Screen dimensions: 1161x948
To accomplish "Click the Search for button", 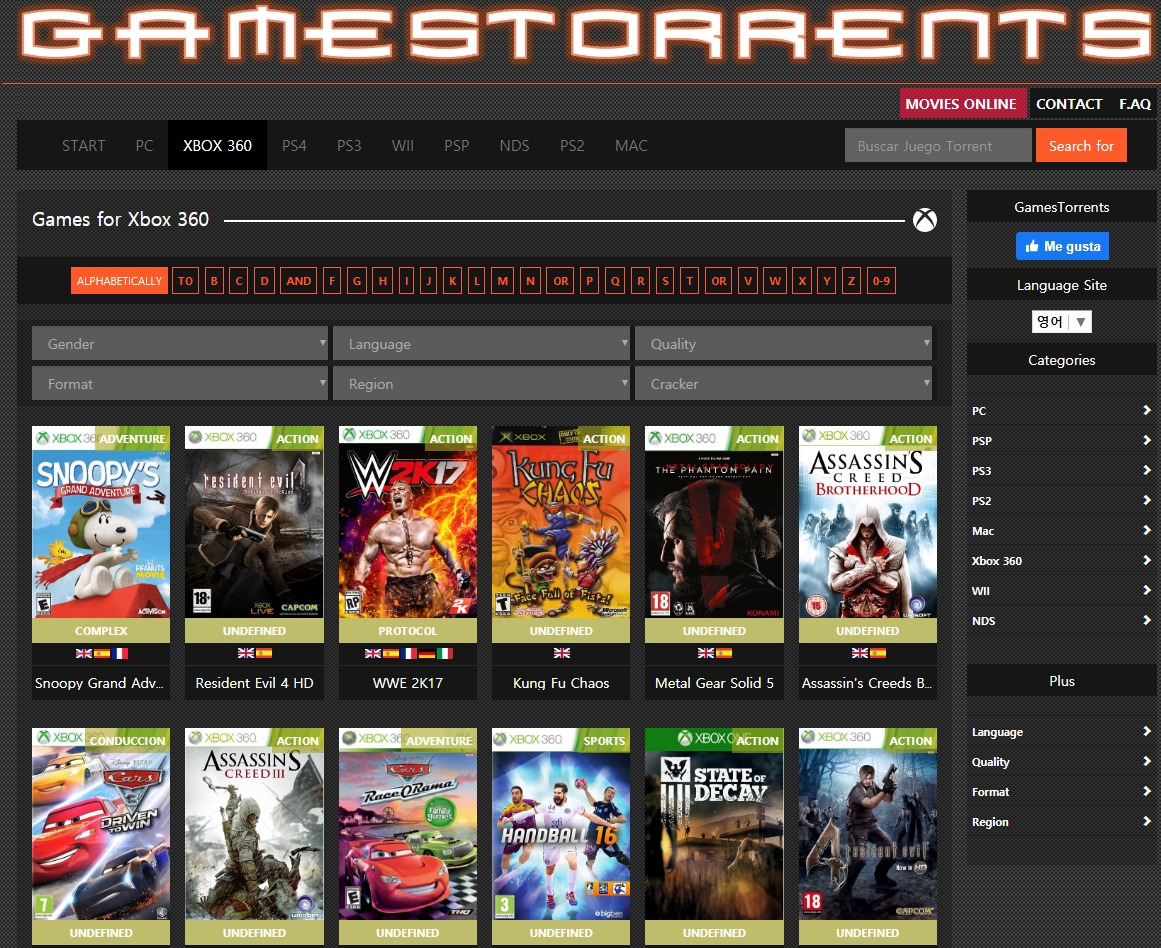I will (1081, 145).
